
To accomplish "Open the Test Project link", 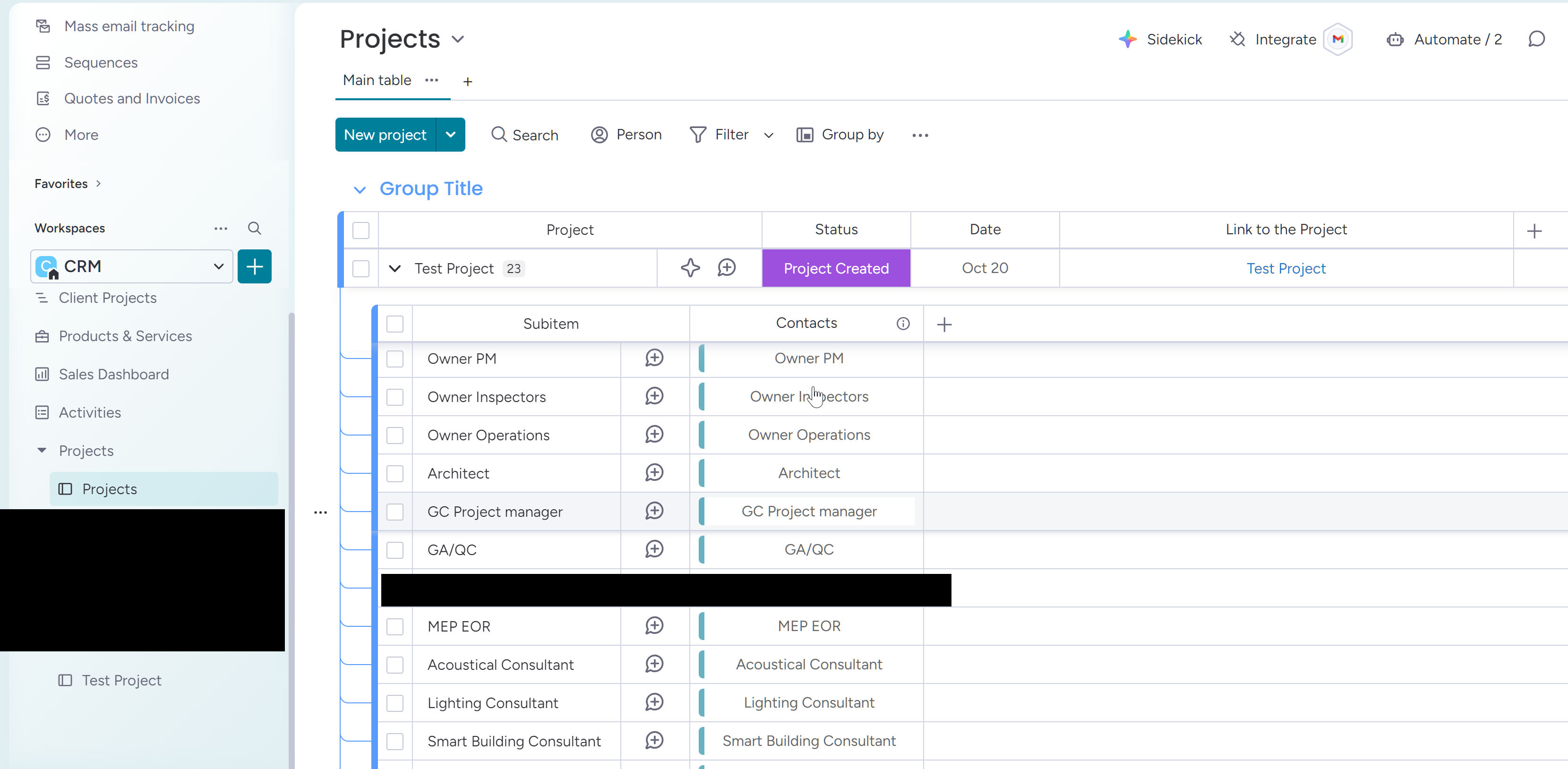I will (x=1285, y=268).
